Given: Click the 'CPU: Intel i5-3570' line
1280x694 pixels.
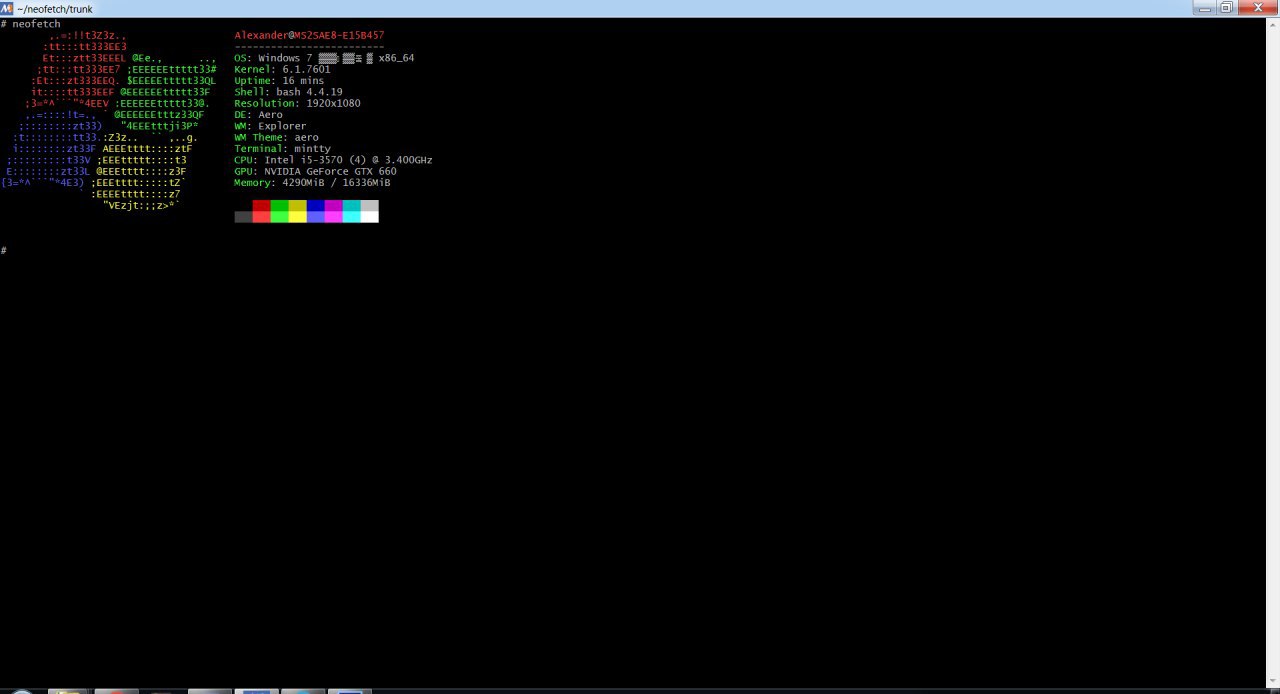Looking at the screenshot, I should 334,160.
